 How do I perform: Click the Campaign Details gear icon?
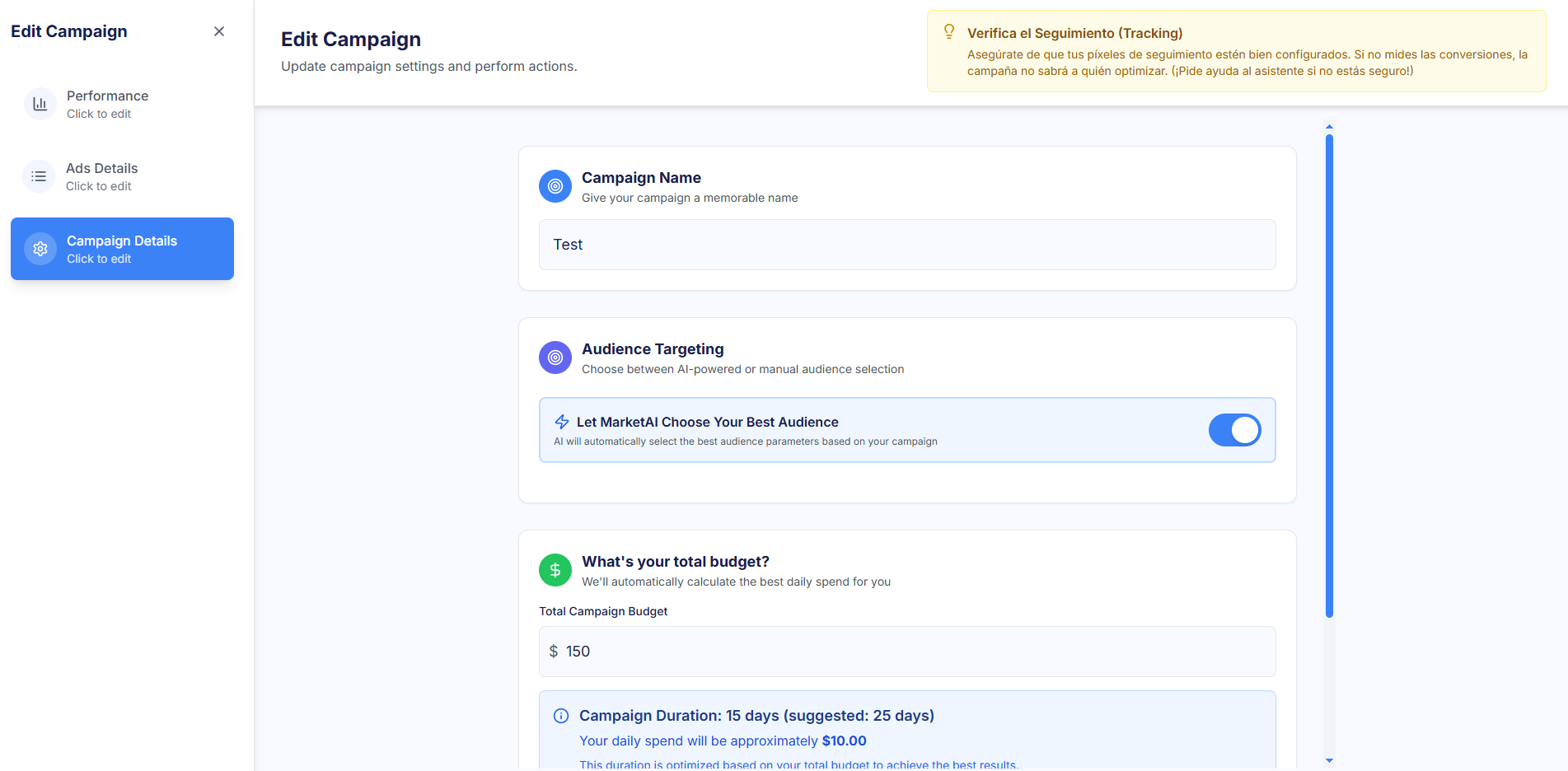[x=40, y=249]
